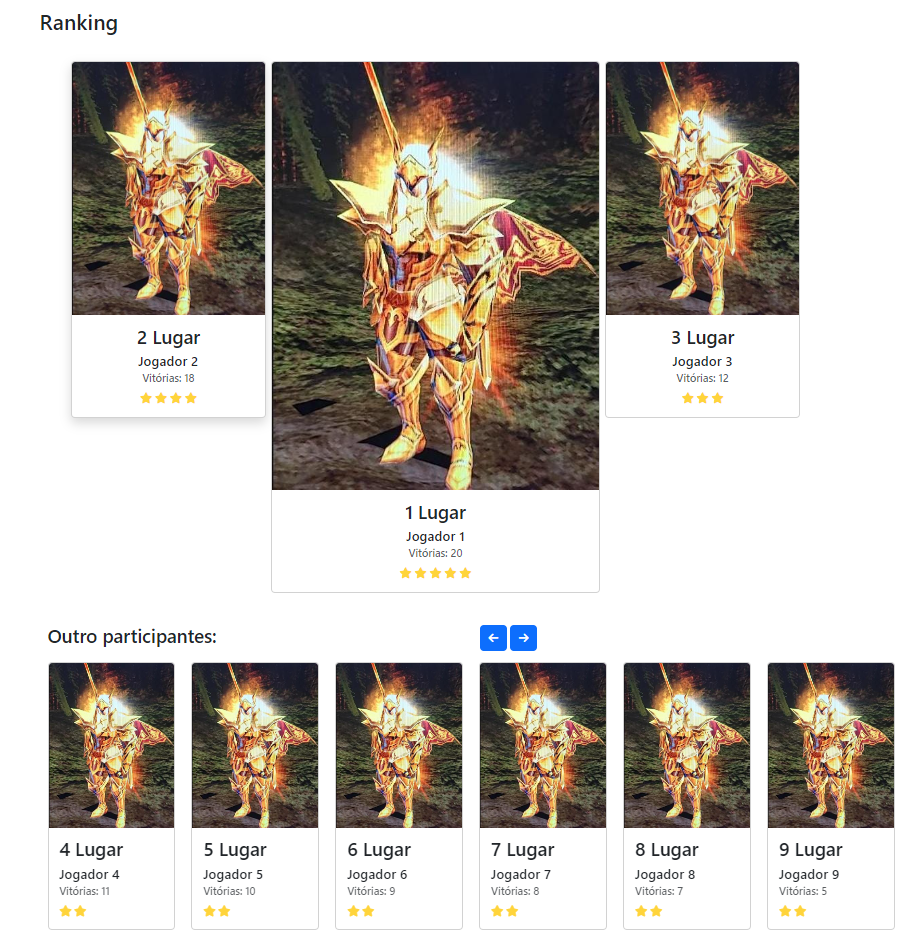Click the 4 Lugar title
The height and width of the screenshot is (939, 910).
[x=91, y=850]
